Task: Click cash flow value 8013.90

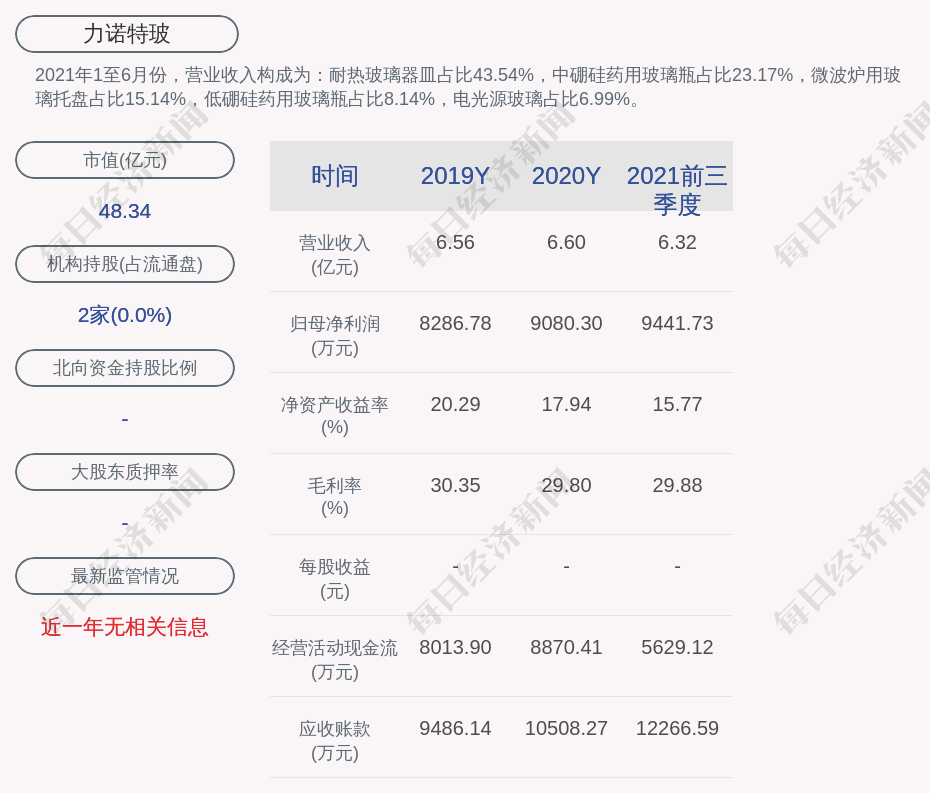Action: click(455, 647)
